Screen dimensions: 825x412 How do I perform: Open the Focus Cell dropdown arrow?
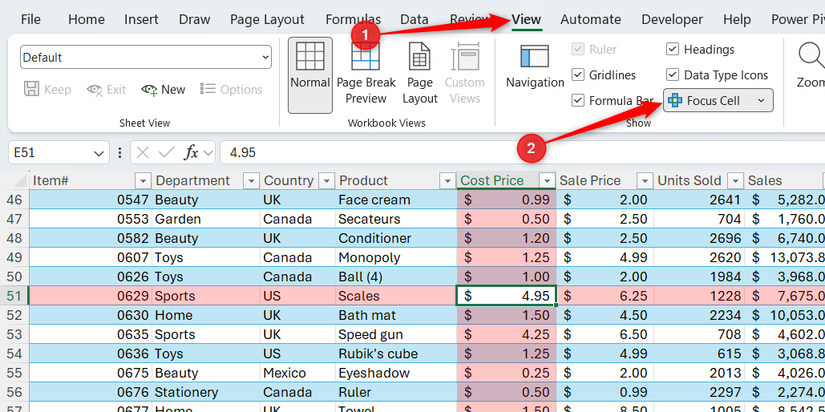pyautogui.click(x=762, y=100)
